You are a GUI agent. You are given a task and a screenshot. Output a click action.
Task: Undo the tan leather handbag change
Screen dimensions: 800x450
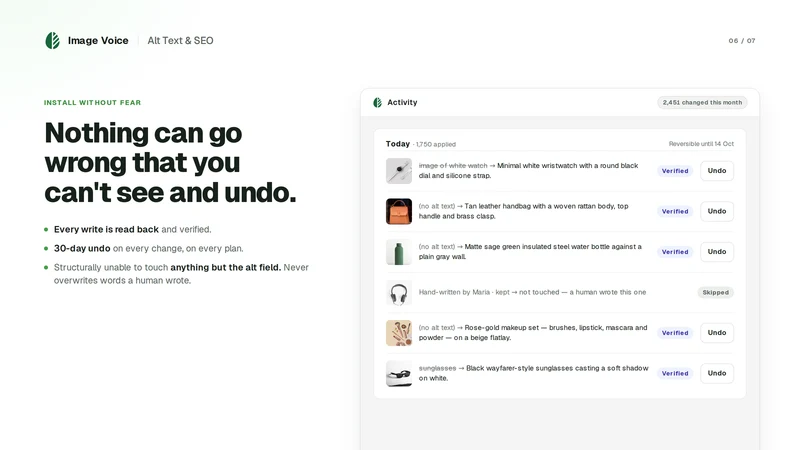(x=717, y=211)
